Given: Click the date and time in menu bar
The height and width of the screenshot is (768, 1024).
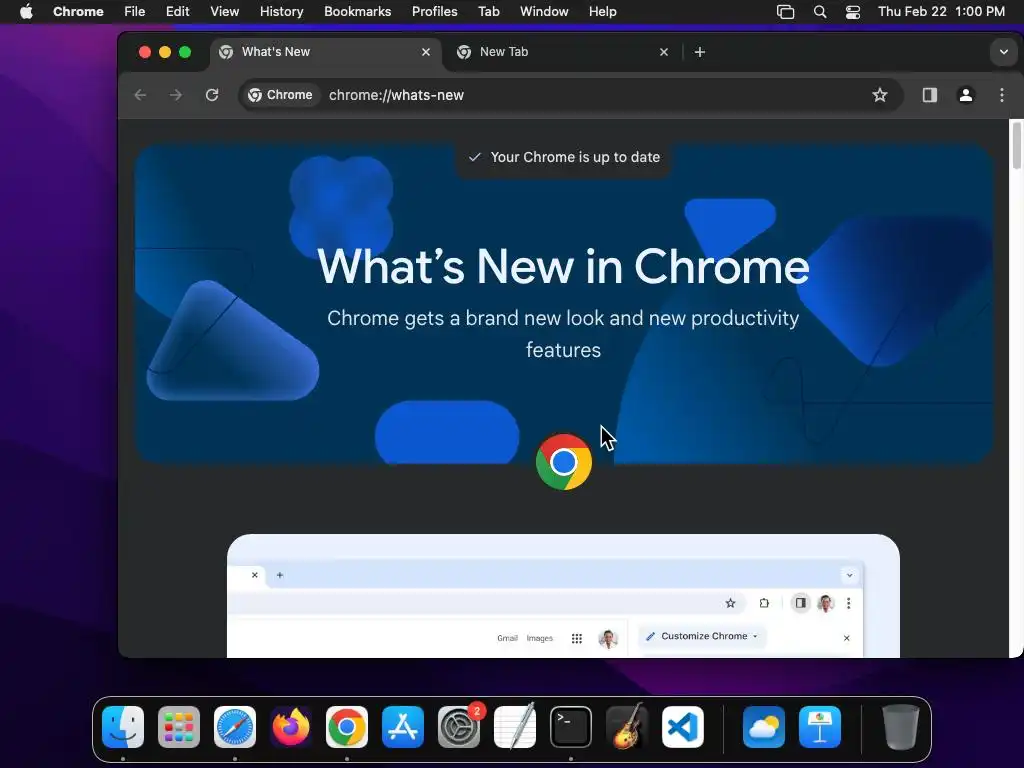Looking at the screenshot, I should 941,12.
